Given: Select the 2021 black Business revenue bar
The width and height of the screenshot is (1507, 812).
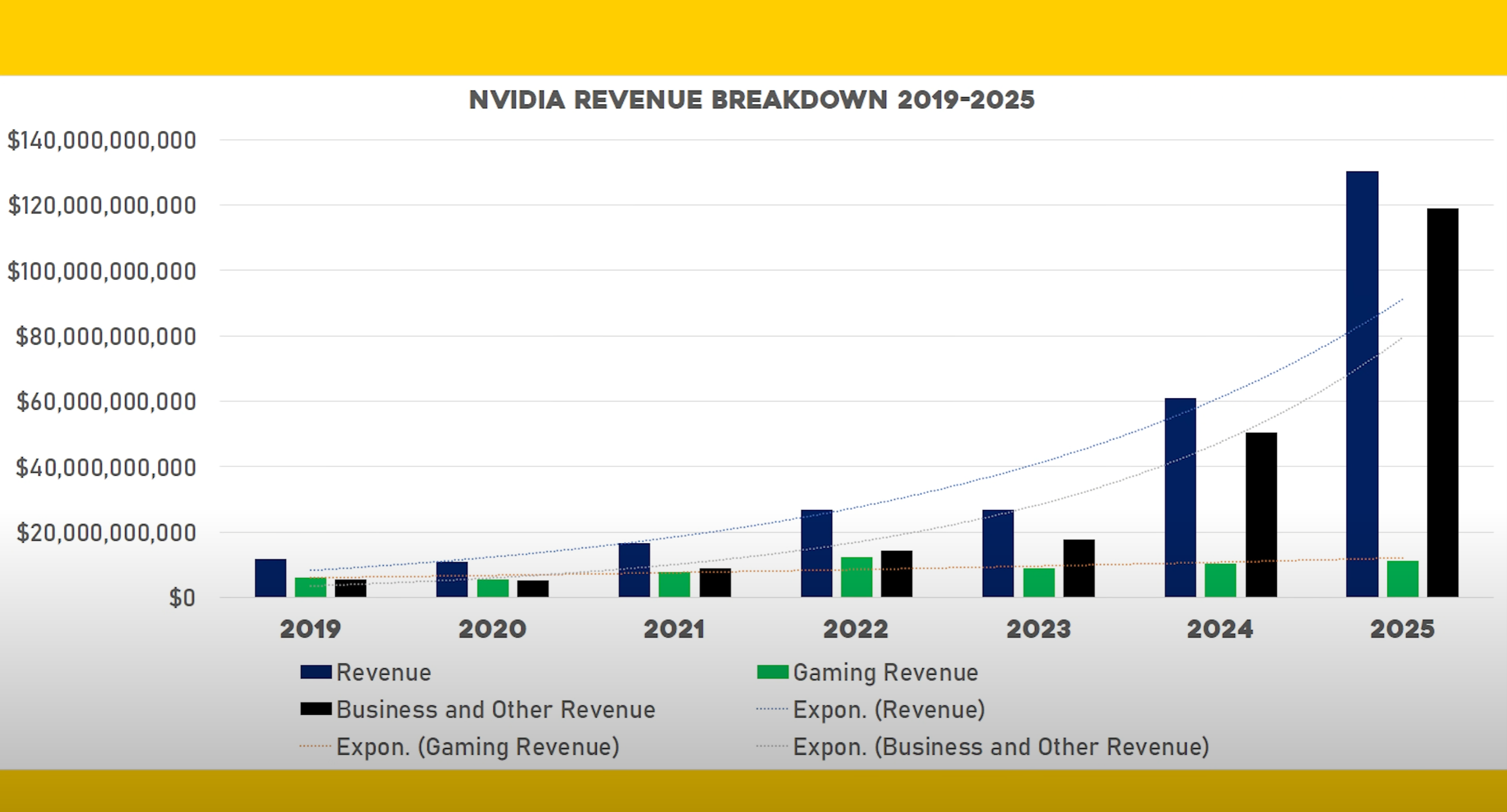Looking at the screenshot, I should pos(715,583).
